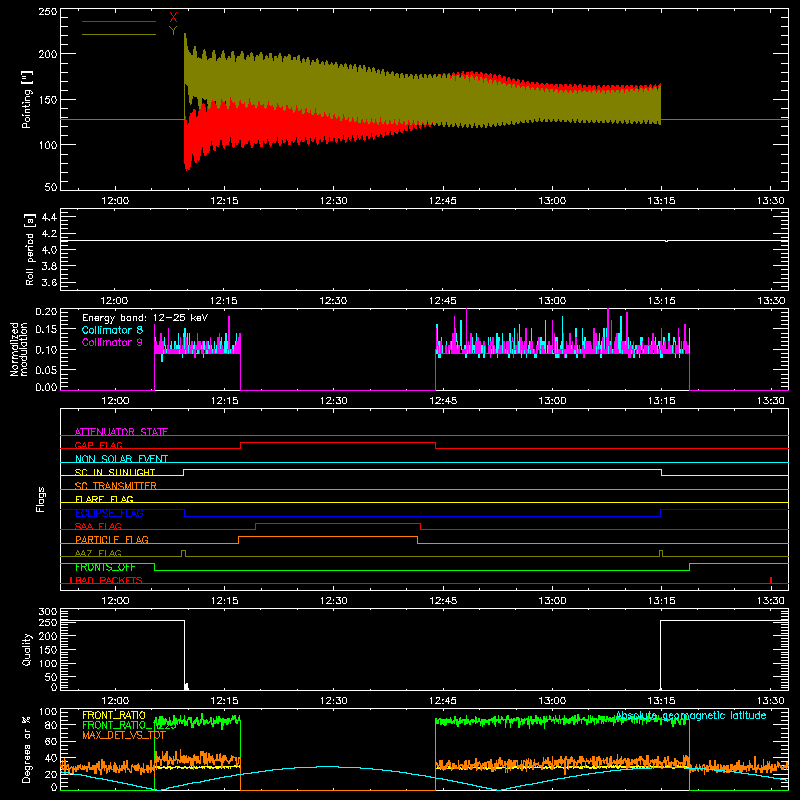The width and height of the screenshot is (800, 800).
Task: Click the 'Absolute geomagnetic latitude' label
Action: coord(691,715)
